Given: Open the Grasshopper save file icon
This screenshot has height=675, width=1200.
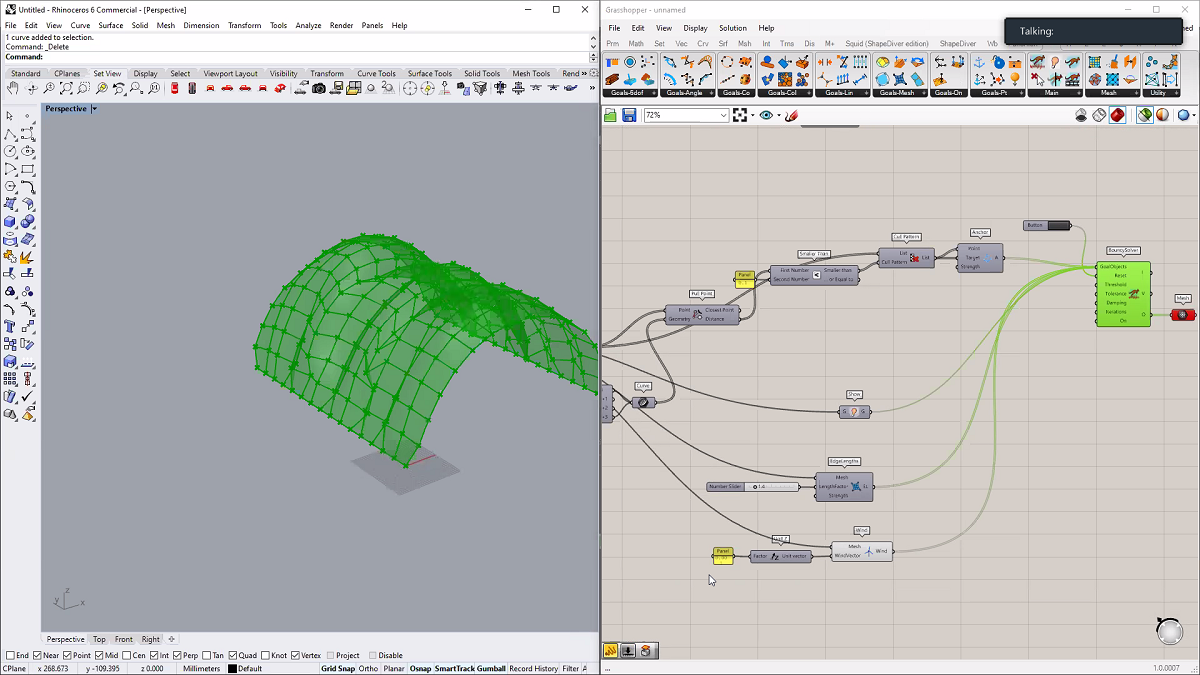Looking at the screenshot, I should 629,114.
